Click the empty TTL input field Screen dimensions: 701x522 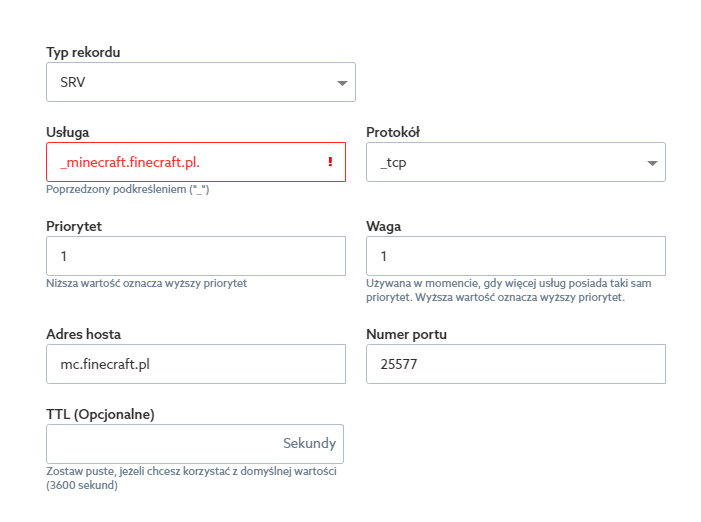[x=160, y=443]
